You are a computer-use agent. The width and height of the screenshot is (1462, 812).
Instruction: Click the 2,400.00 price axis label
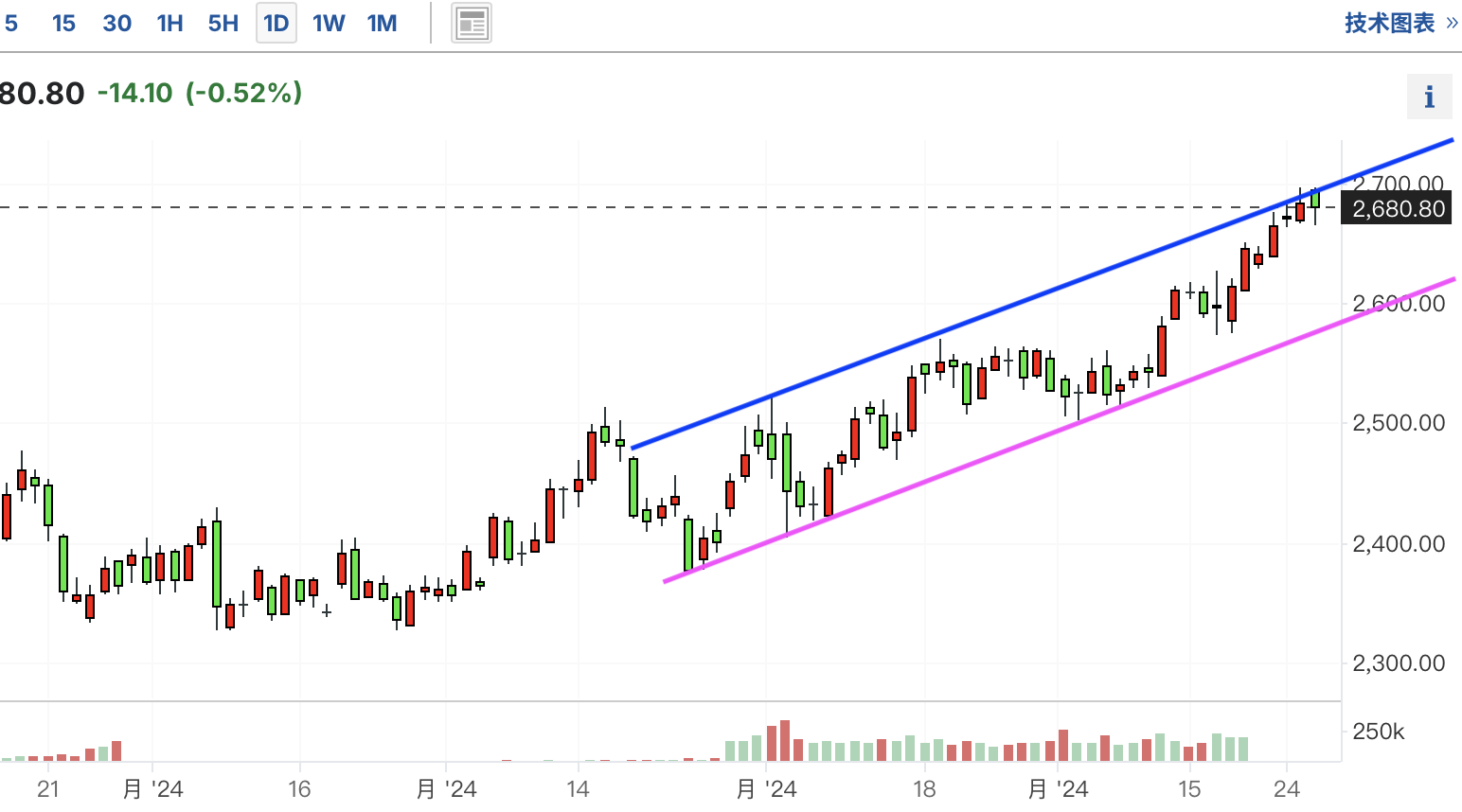click(1399, 544)
